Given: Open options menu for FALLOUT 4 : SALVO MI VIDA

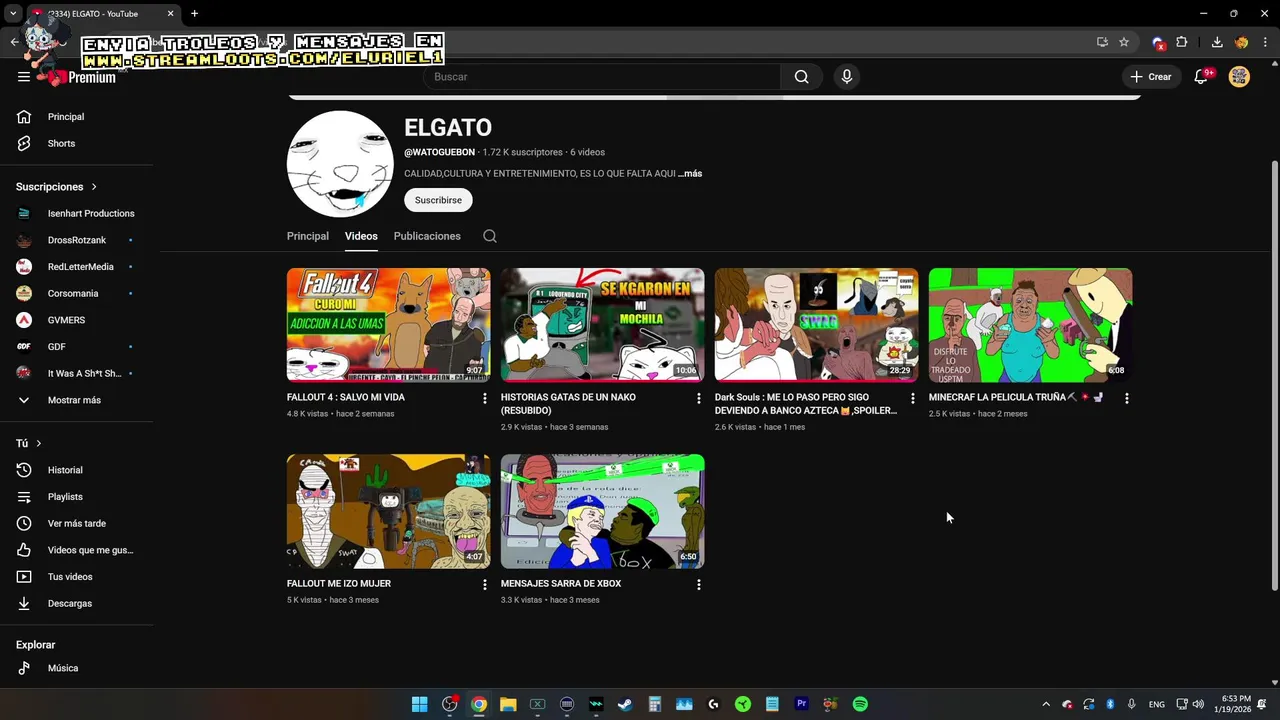Looking at the screenshot, I should click(x=485, y=398).
